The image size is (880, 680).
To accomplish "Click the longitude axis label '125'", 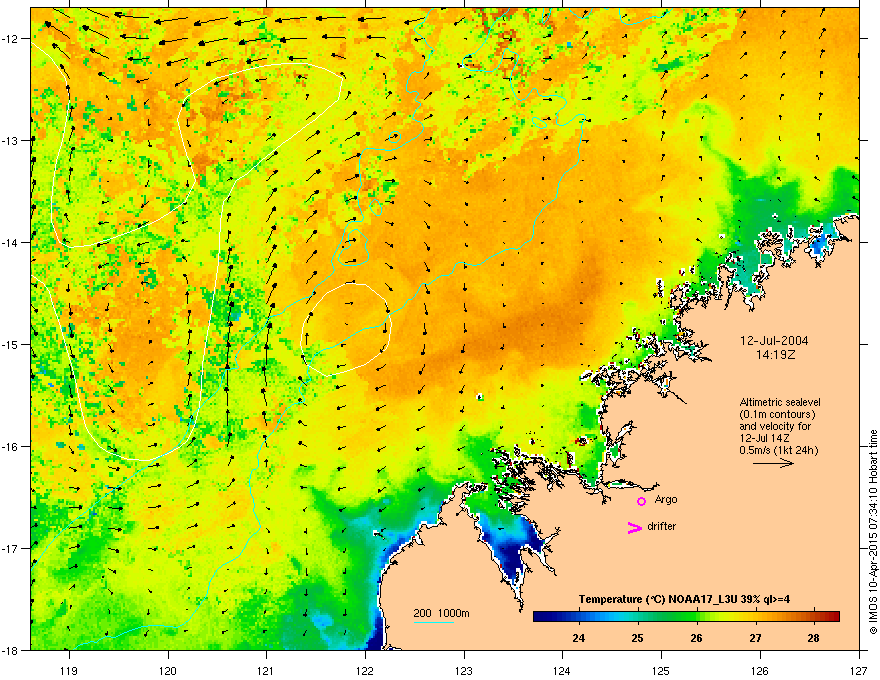I will click(x=661, y=670).
